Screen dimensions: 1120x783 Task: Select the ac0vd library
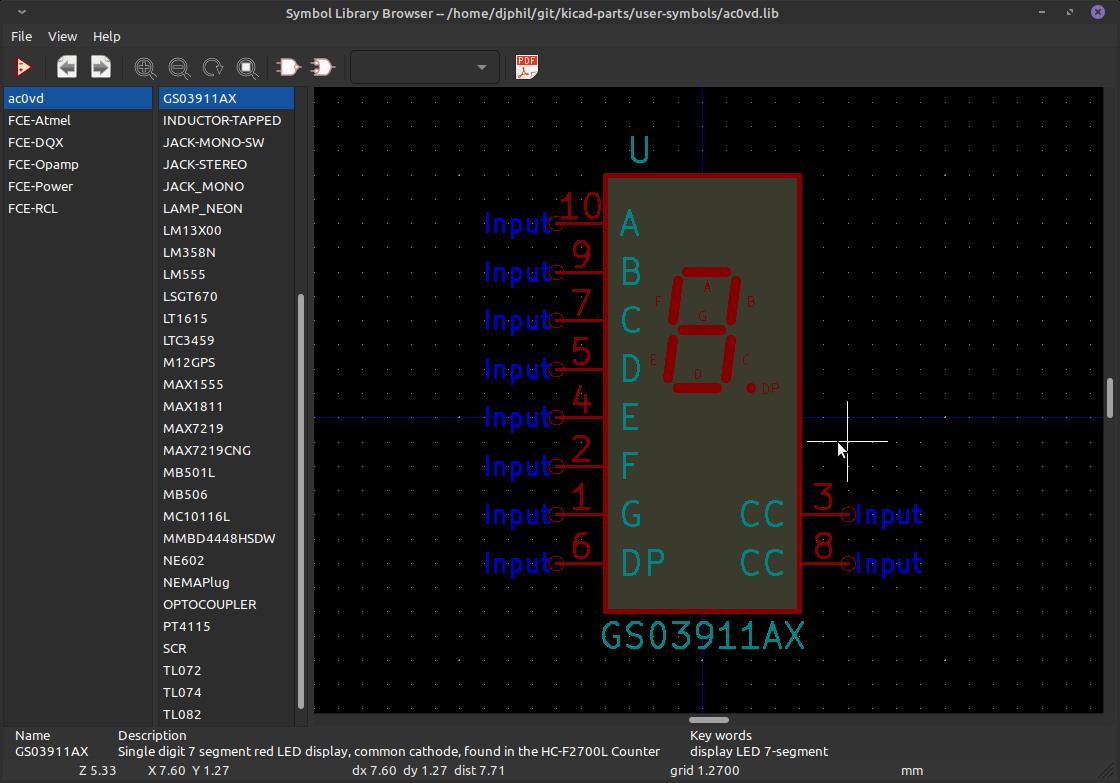[78, 99]
